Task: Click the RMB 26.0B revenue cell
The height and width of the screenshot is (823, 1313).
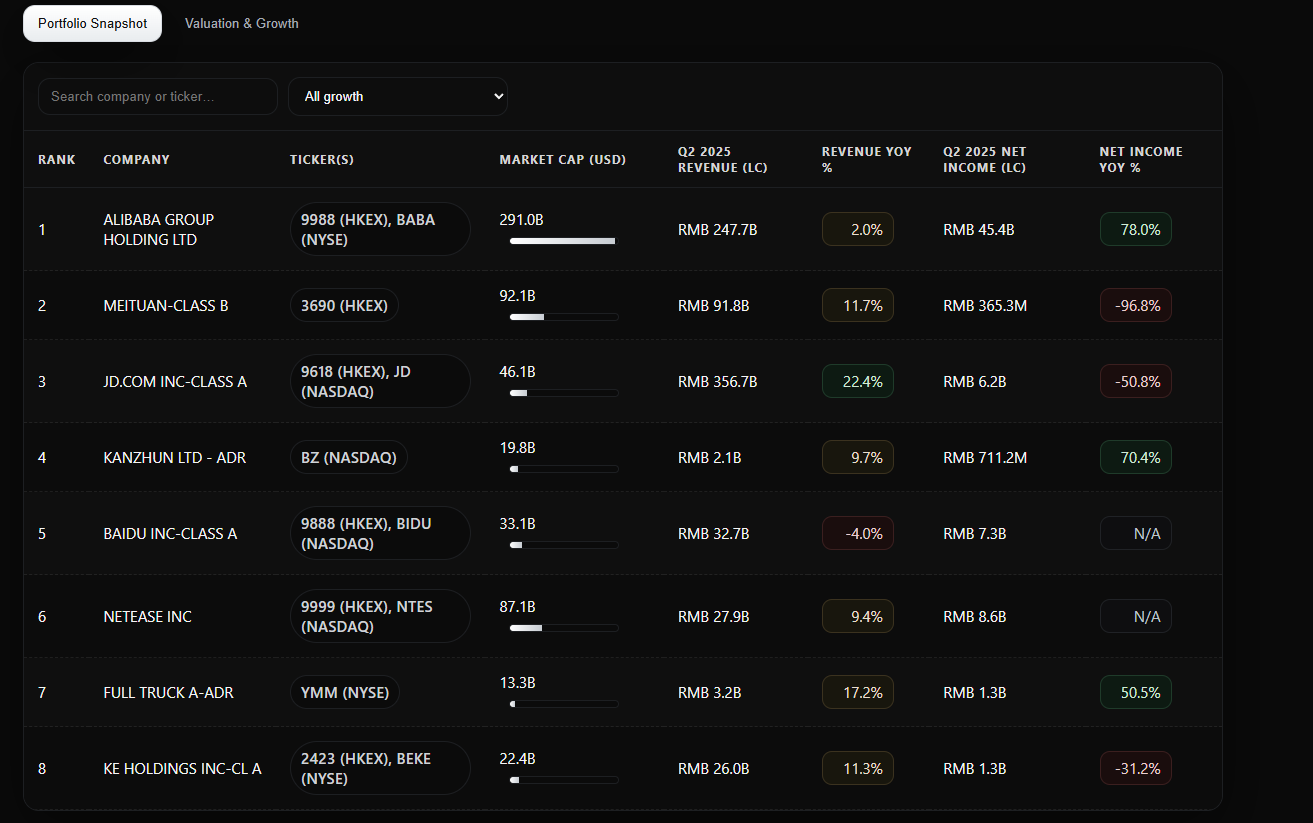Action: click(x=714, y=769)
